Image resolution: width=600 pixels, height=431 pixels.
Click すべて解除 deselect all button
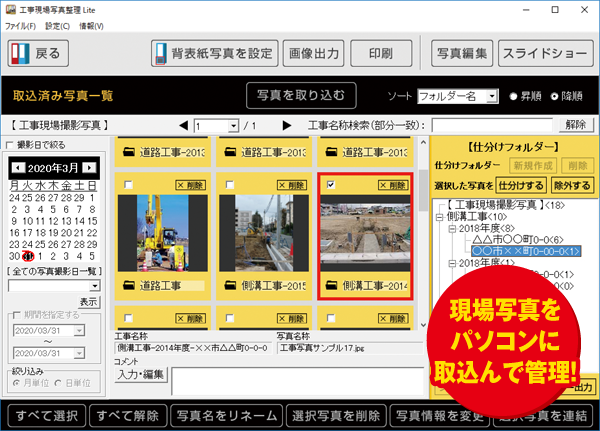coord(128,416)
